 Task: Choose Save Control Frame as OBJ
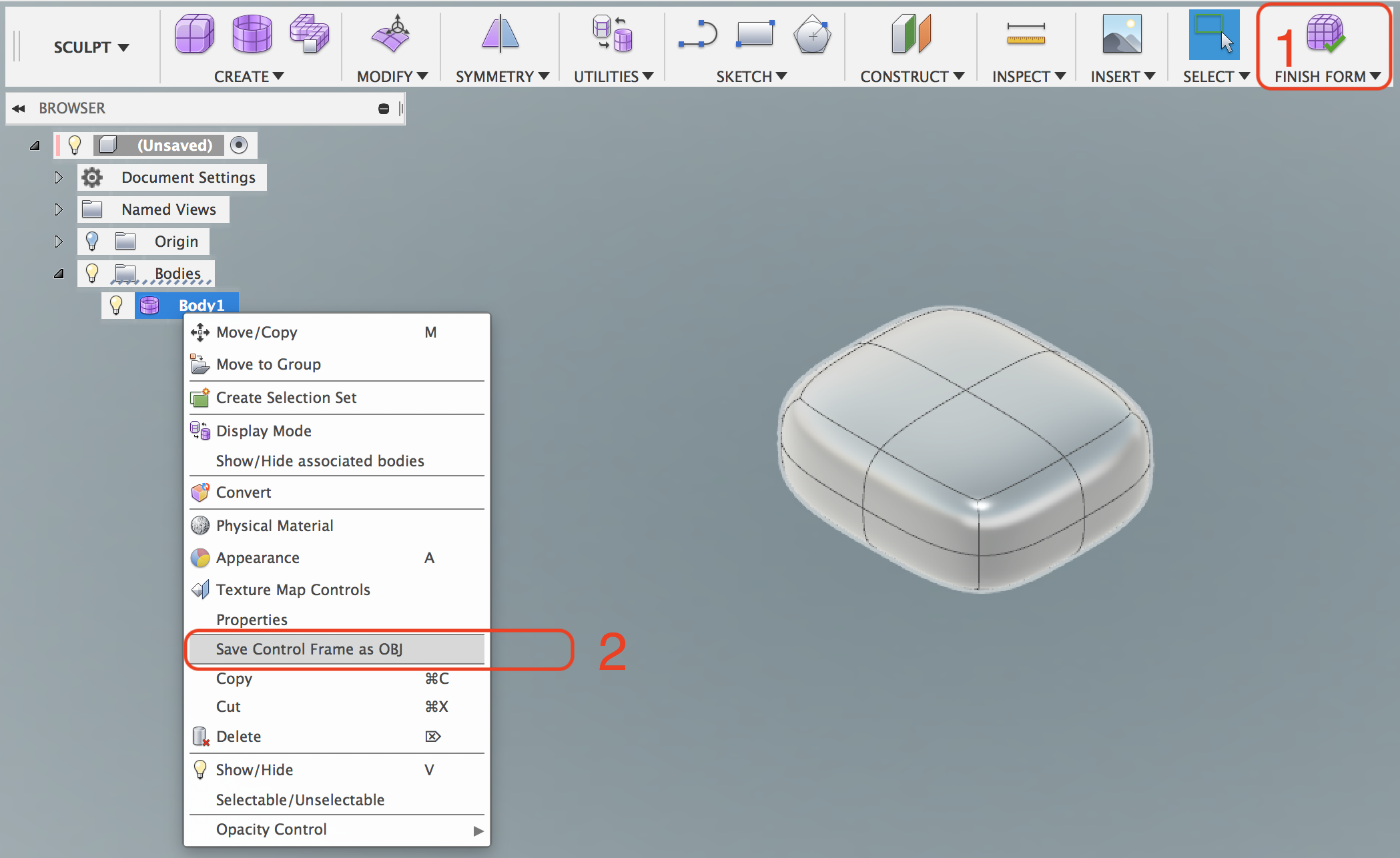coord(309,649)
